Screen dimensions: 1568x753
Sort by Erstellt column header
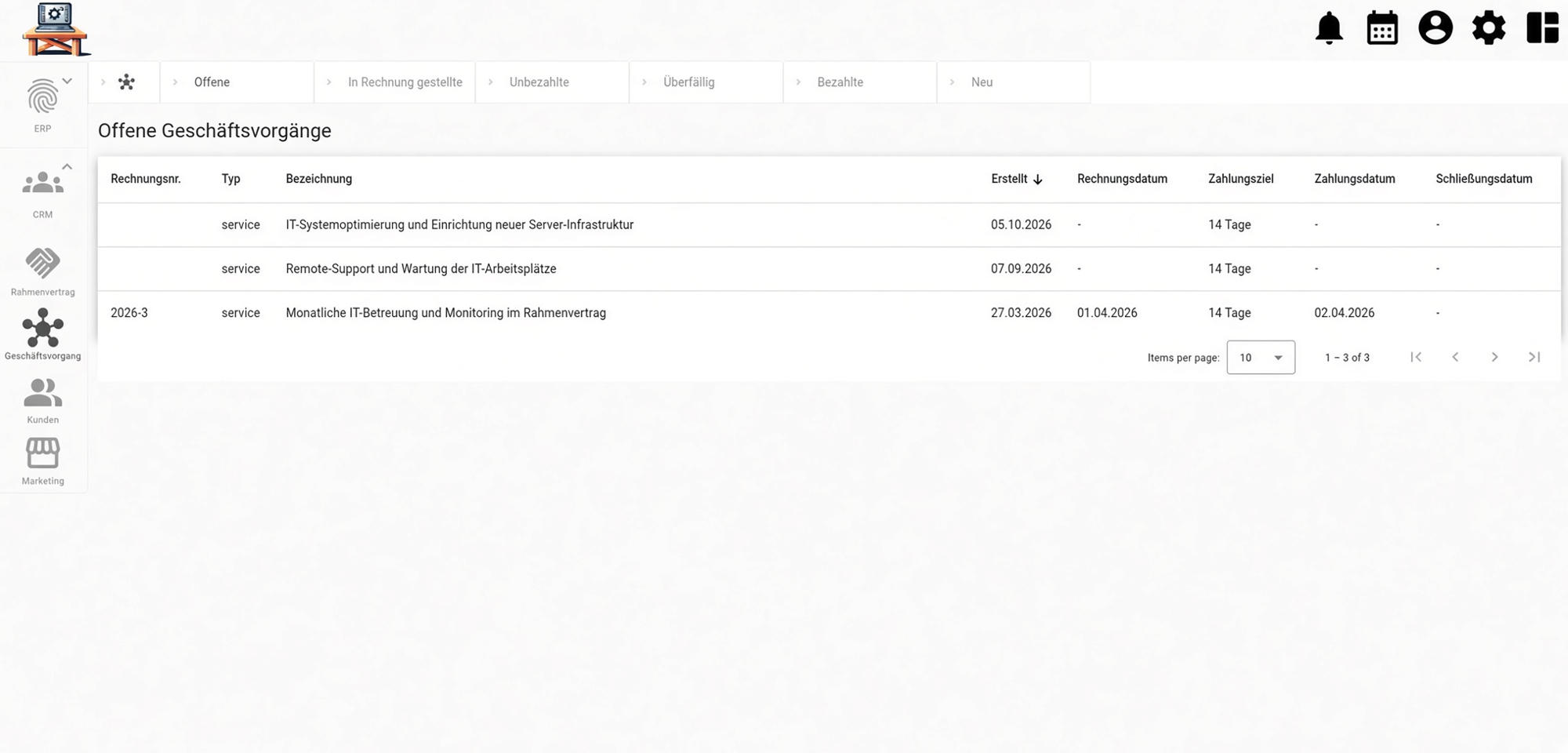[x=1016, y=179]
